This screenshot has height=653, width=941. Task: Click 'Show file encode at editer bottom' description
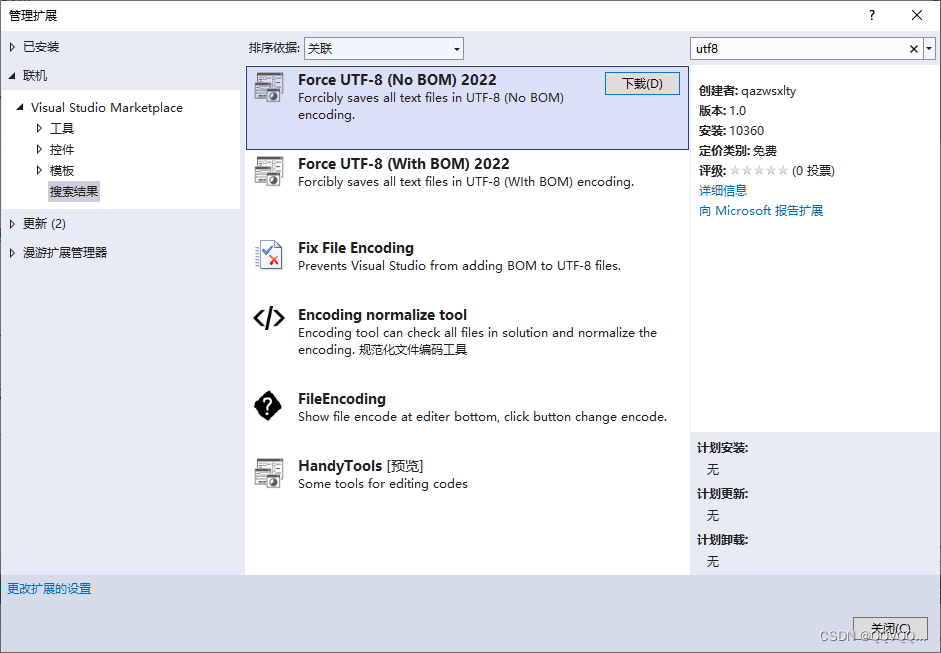483,417
